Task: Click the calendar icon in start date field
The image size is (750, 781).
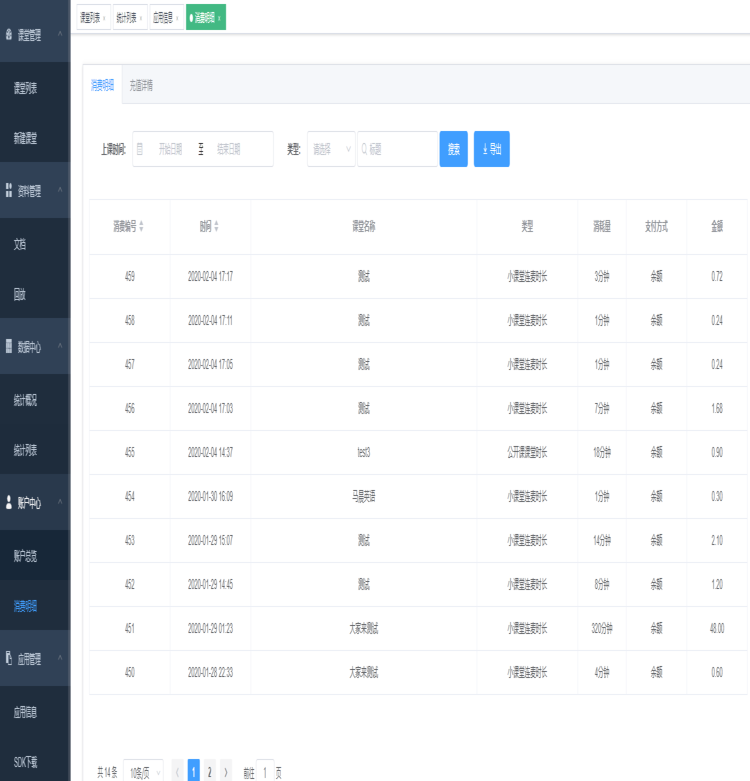Action: click(x=141, y=149)
